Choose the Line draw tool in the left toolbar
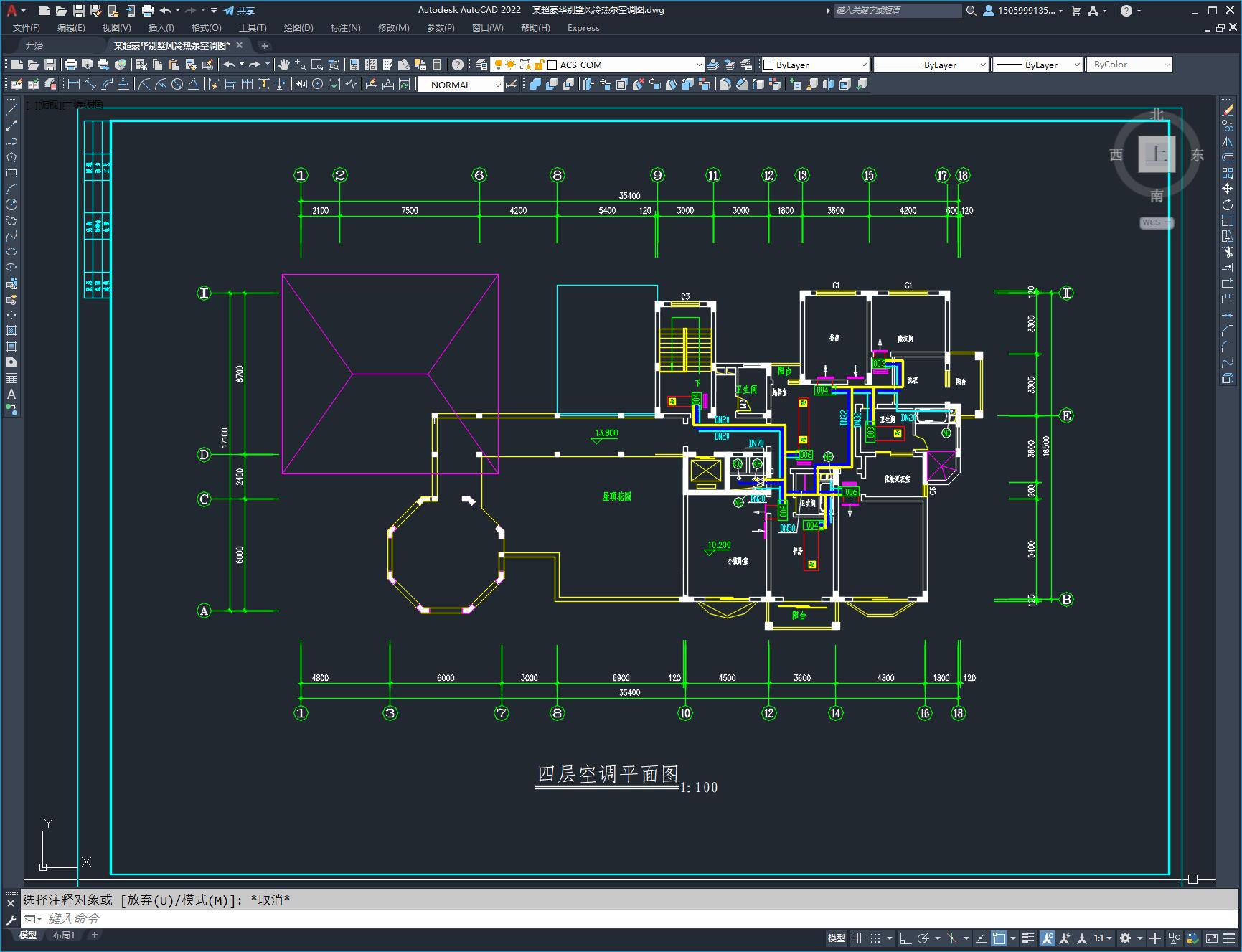 tap(11, 110)
